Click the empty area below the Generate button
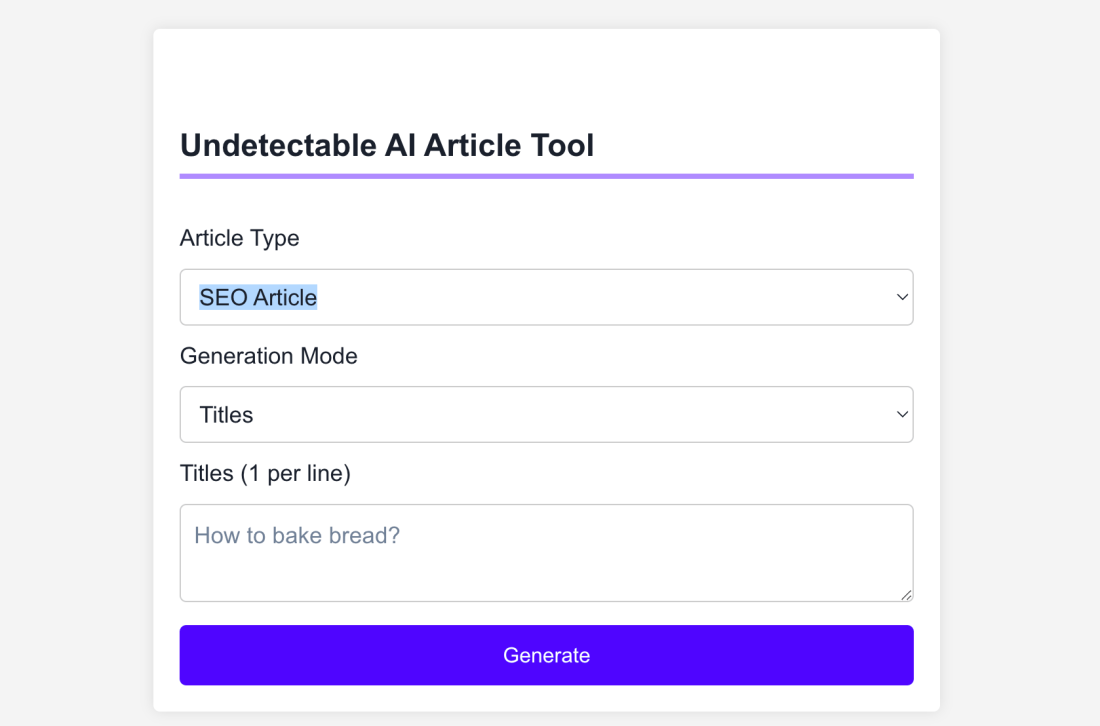This screenshot has height=726, width=1100. tap(546, 700)
